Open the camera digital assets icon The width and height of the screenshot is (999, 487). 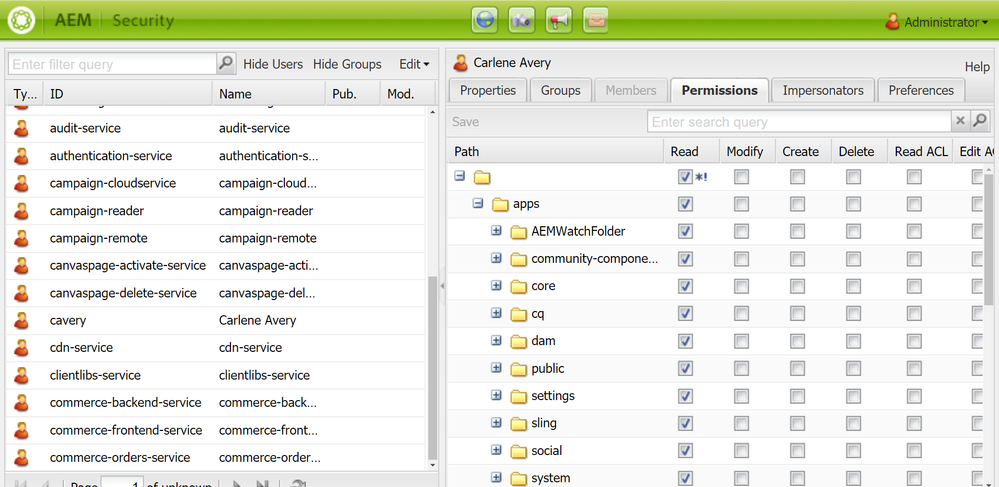(522, 20)
